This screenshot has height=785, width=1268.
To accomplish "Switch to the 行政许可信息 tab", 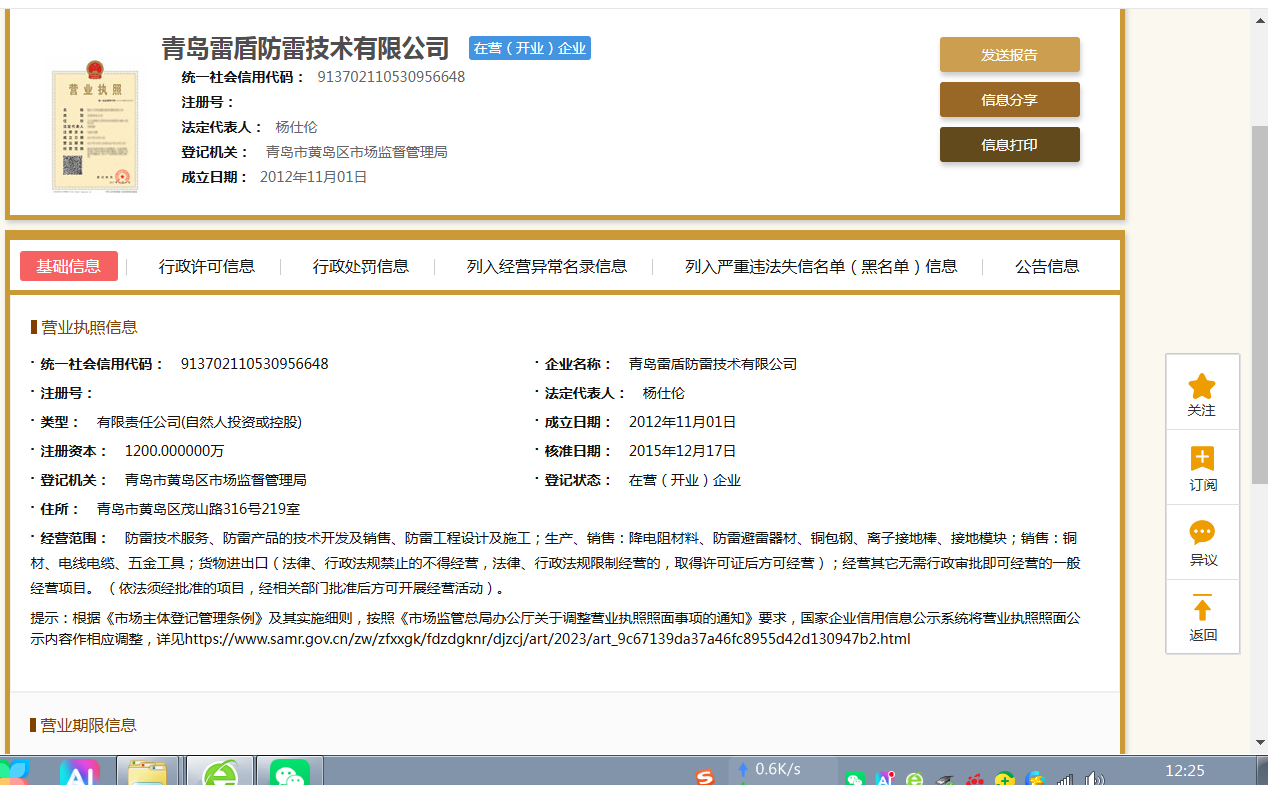I will point(207,266).
